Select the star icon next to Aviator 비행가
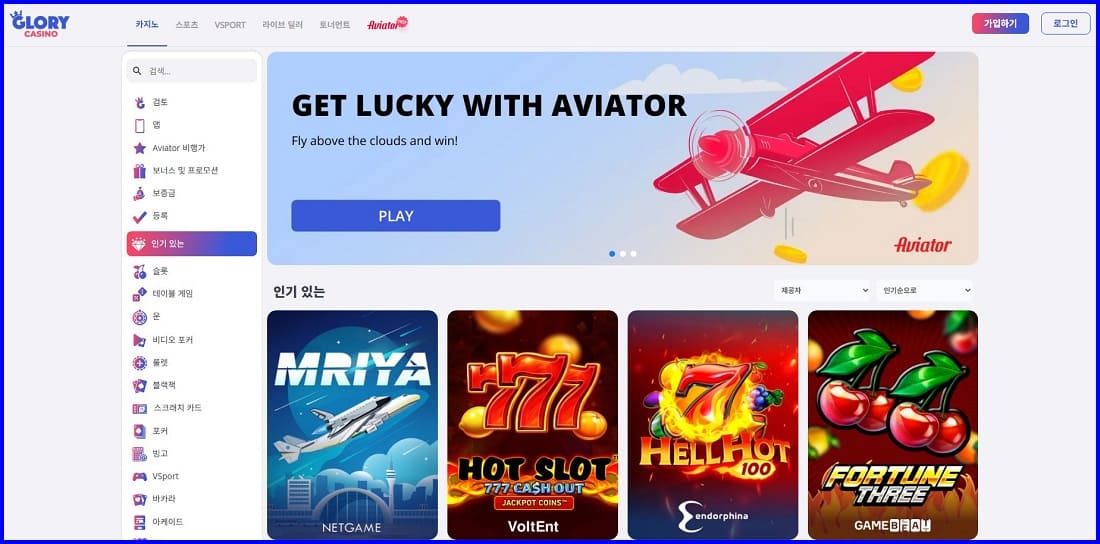 (140, 148)
